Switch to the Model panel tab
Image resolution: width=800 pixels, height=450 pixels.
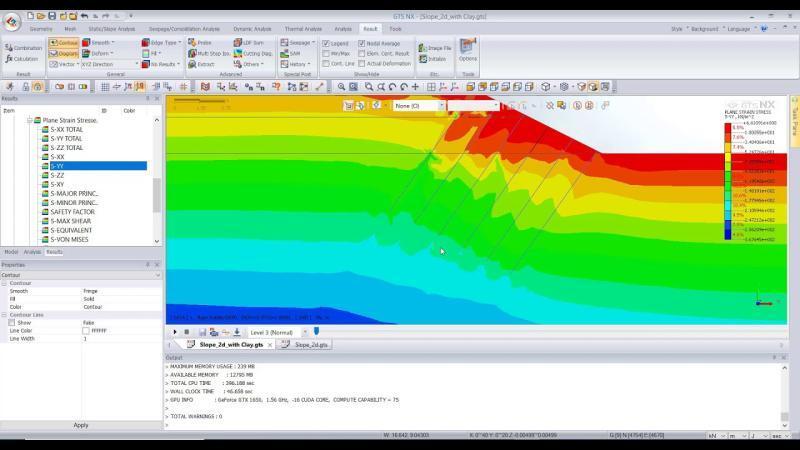click(x=11, y=252)
